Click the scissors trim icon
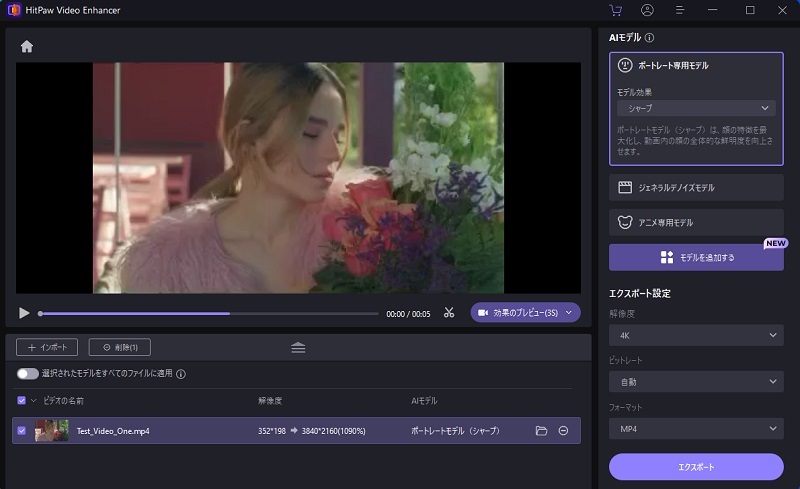Screen dimensions: 800x489 point(449,313)
